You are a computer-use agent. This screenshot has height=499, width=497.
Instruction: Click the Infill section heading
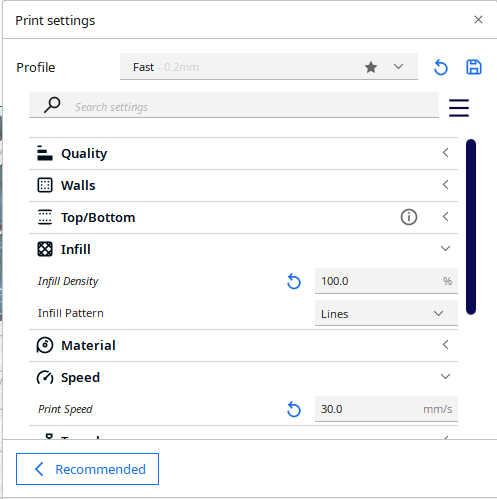point(76,249)
